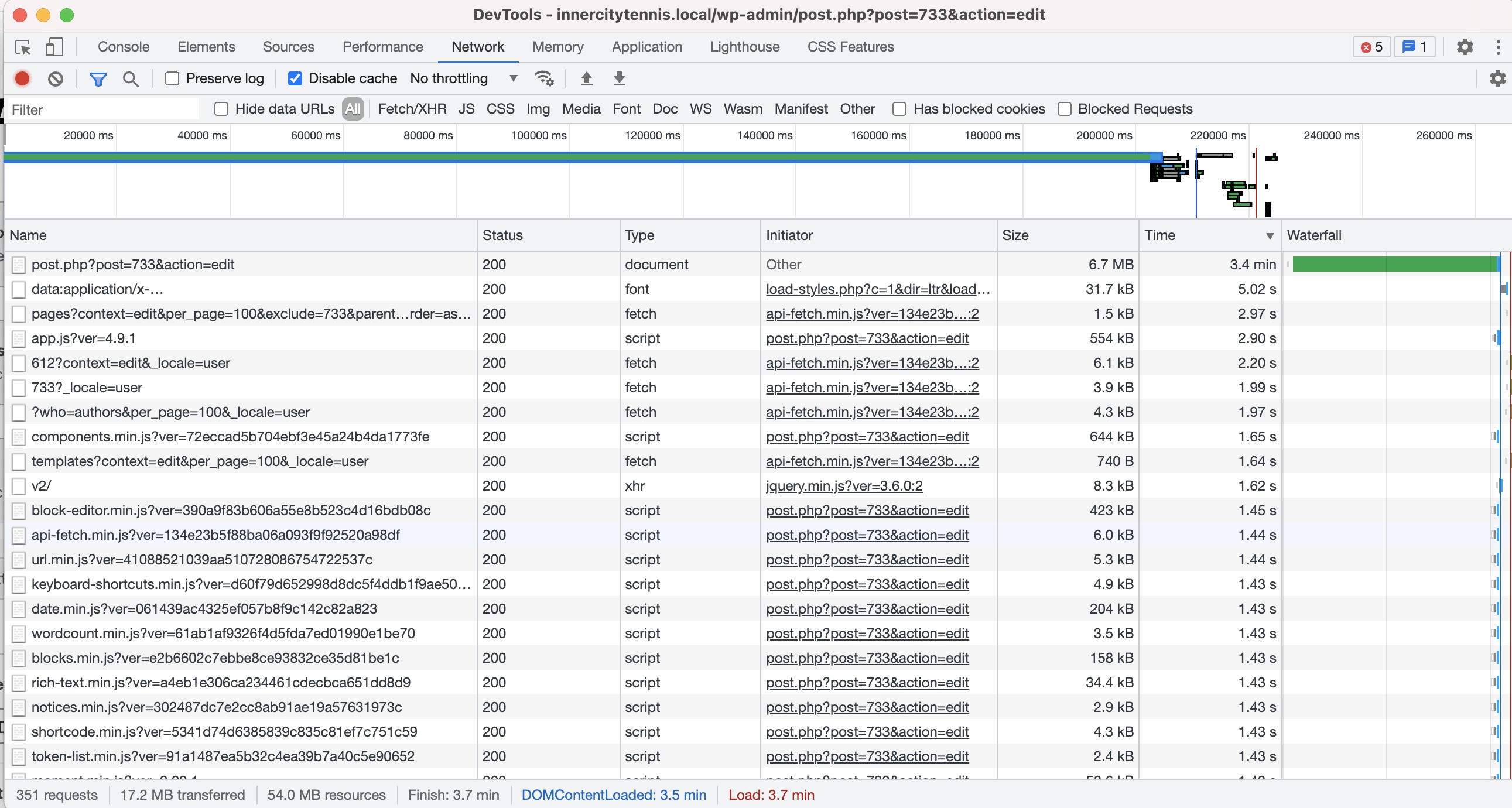
Task: Uncheck Disable cache
Action: [295, 78]
